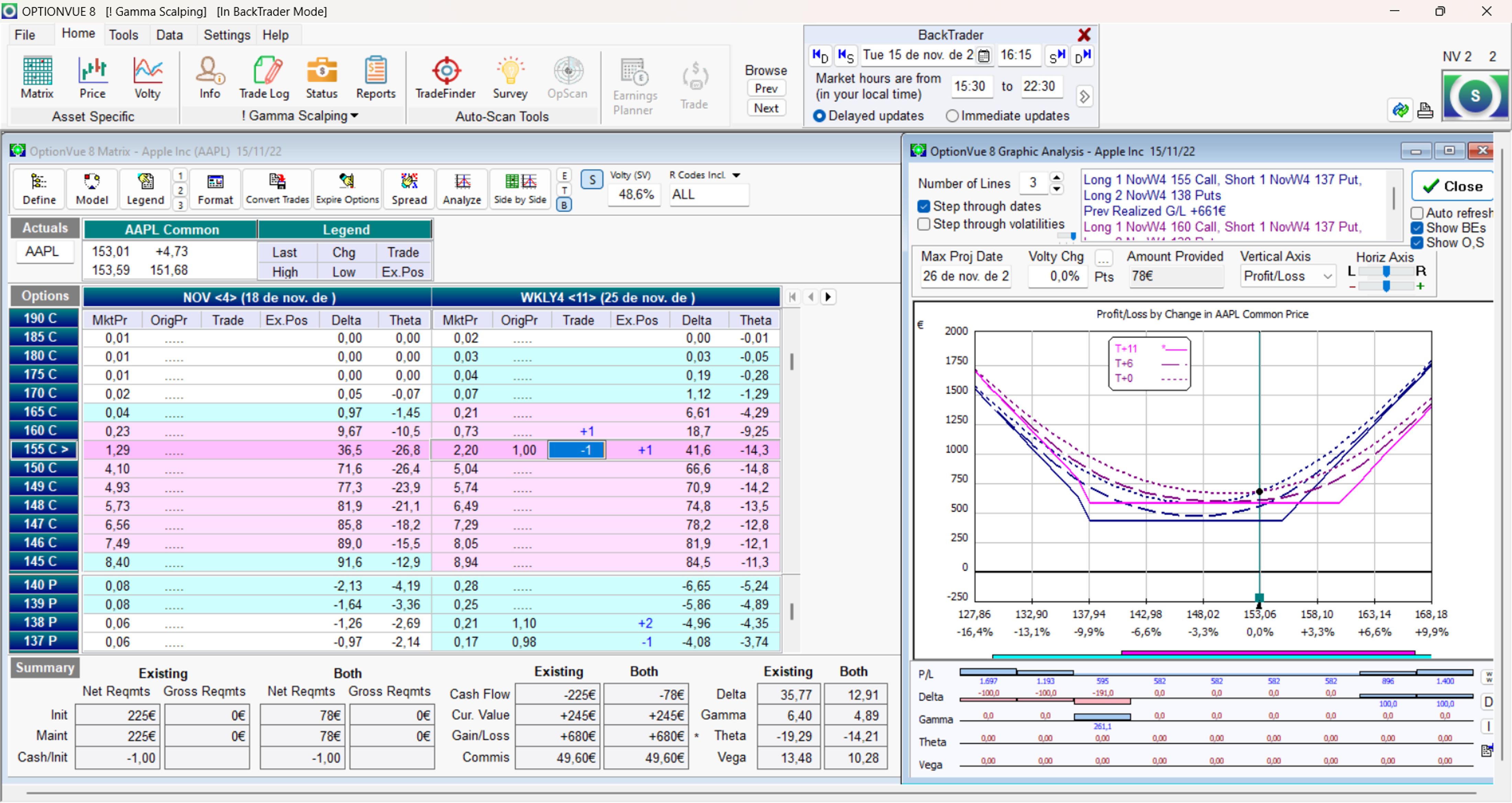This screenshot has width=1512, height=803.
Task: Toggle Step through dates checkbox
Action: tap(924, 207)
